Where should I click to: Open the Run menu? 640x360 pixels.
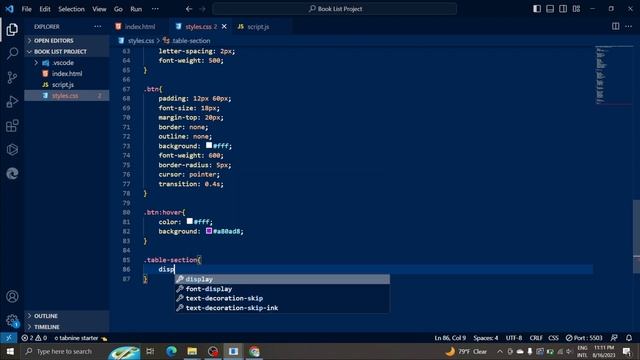click(x=136, y=9)
